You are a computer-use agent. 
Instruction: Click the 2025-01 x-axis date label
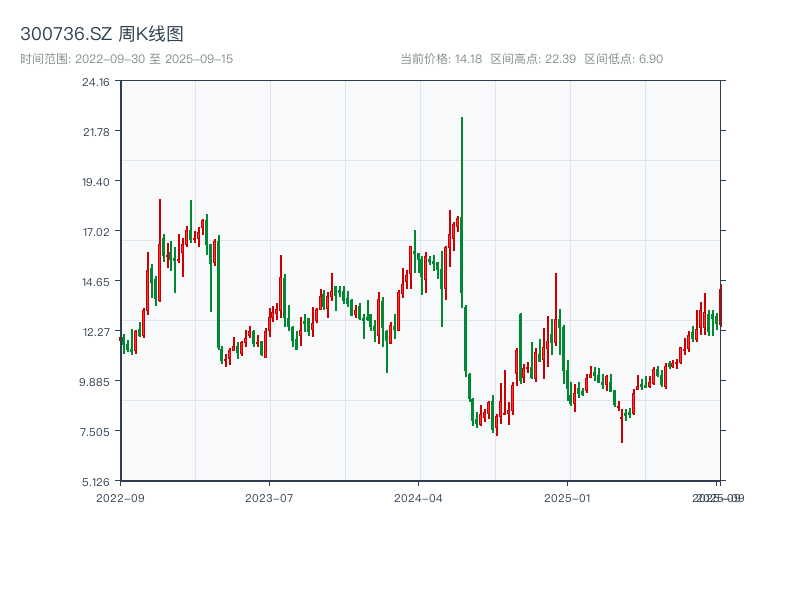click(567, 498)
